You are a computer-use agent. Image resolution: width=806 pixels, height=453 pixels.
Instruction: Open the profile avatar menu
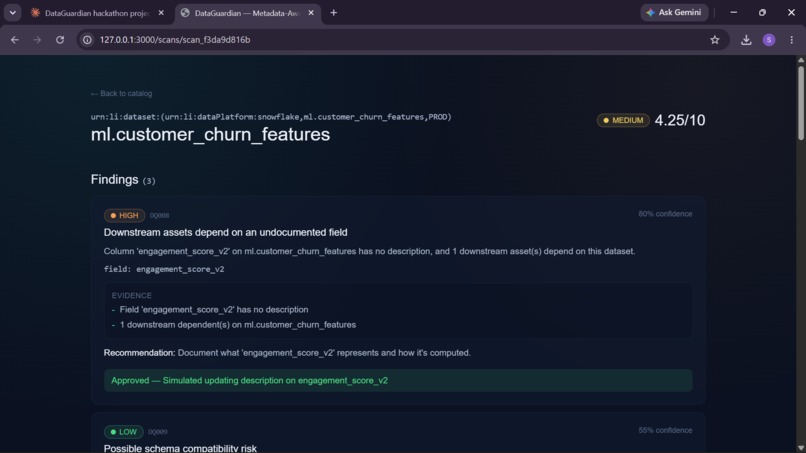point(768,40)
